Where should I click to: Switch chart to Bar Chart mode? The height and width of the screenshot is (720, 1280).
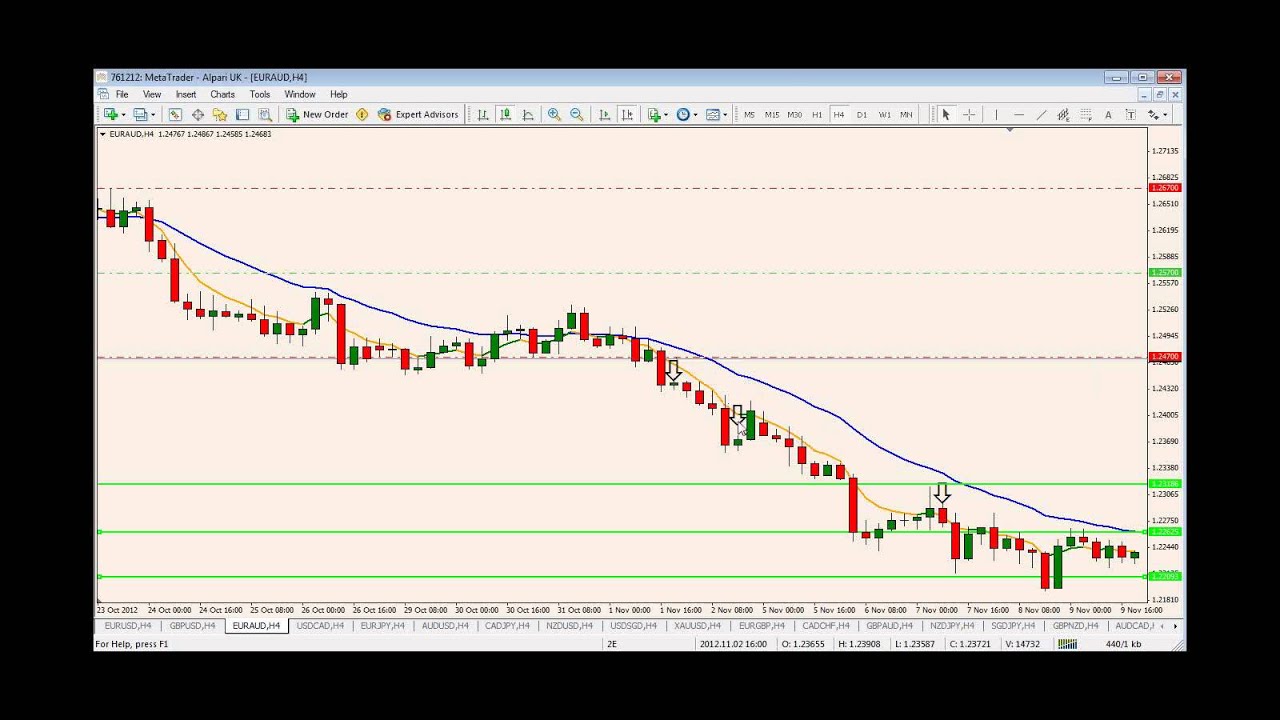[x=483, y=115]
